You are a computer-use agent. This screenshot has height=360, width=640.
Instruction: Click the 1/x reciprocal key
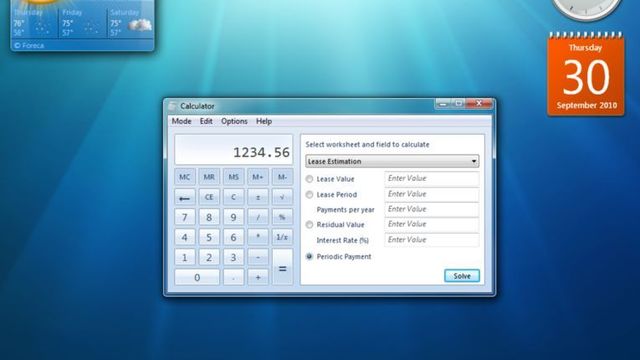(282, 237)
